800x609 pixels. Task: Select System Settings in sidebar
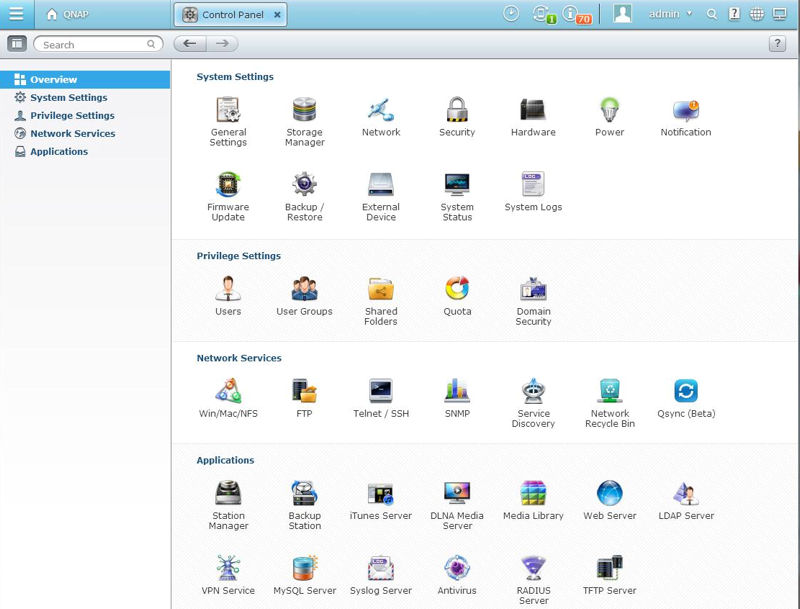(x=68, y=98)
